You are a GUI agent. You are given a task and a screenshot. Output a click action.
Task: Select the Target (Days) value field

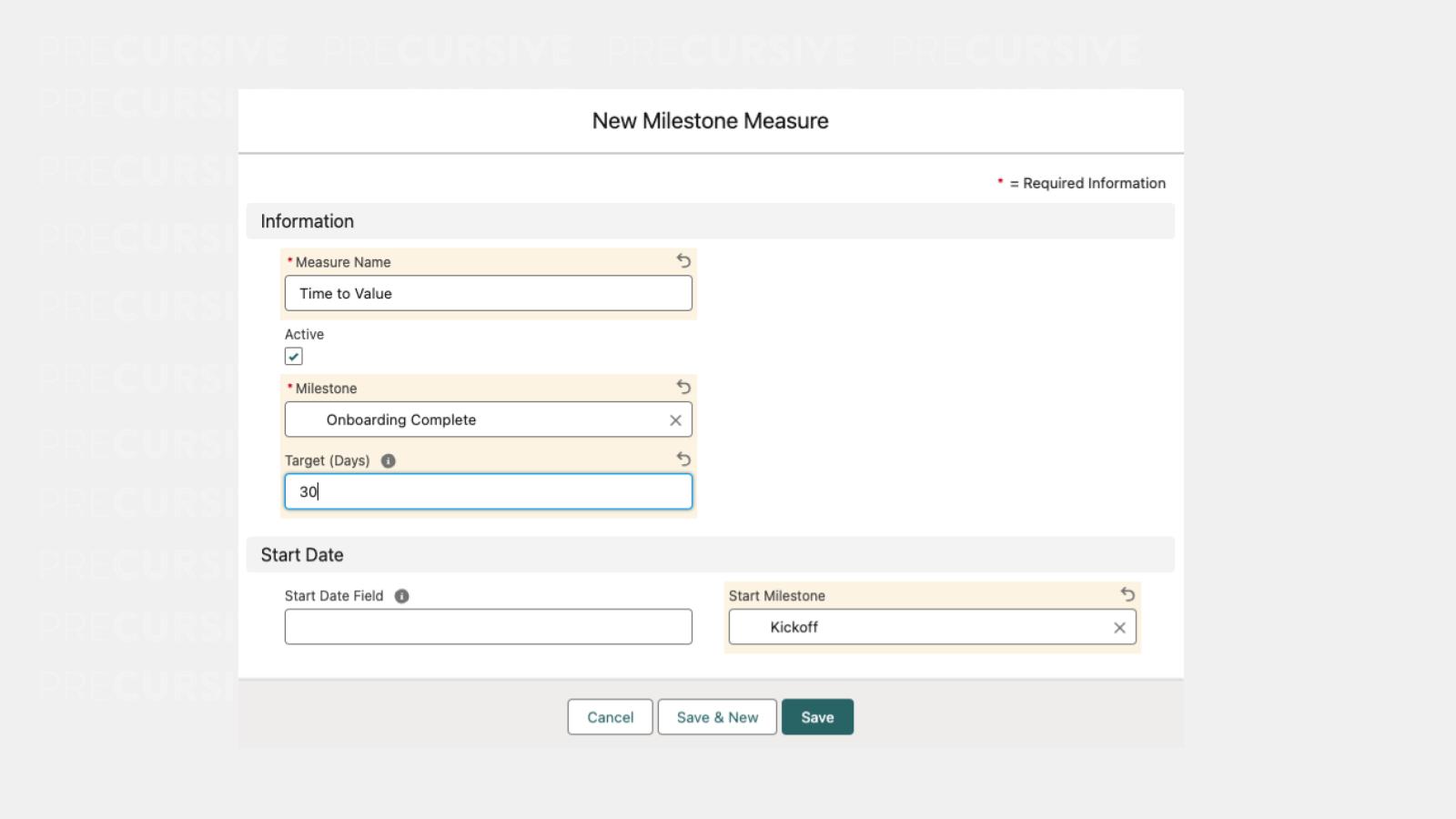pos(489,491)
